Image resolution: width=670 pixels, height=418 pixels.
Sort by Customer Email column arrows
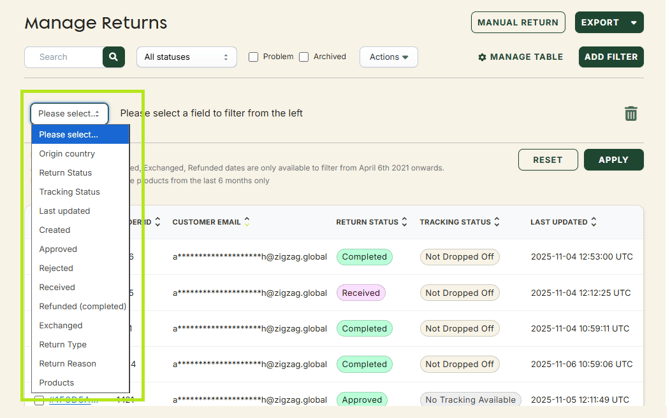[247, 222]
